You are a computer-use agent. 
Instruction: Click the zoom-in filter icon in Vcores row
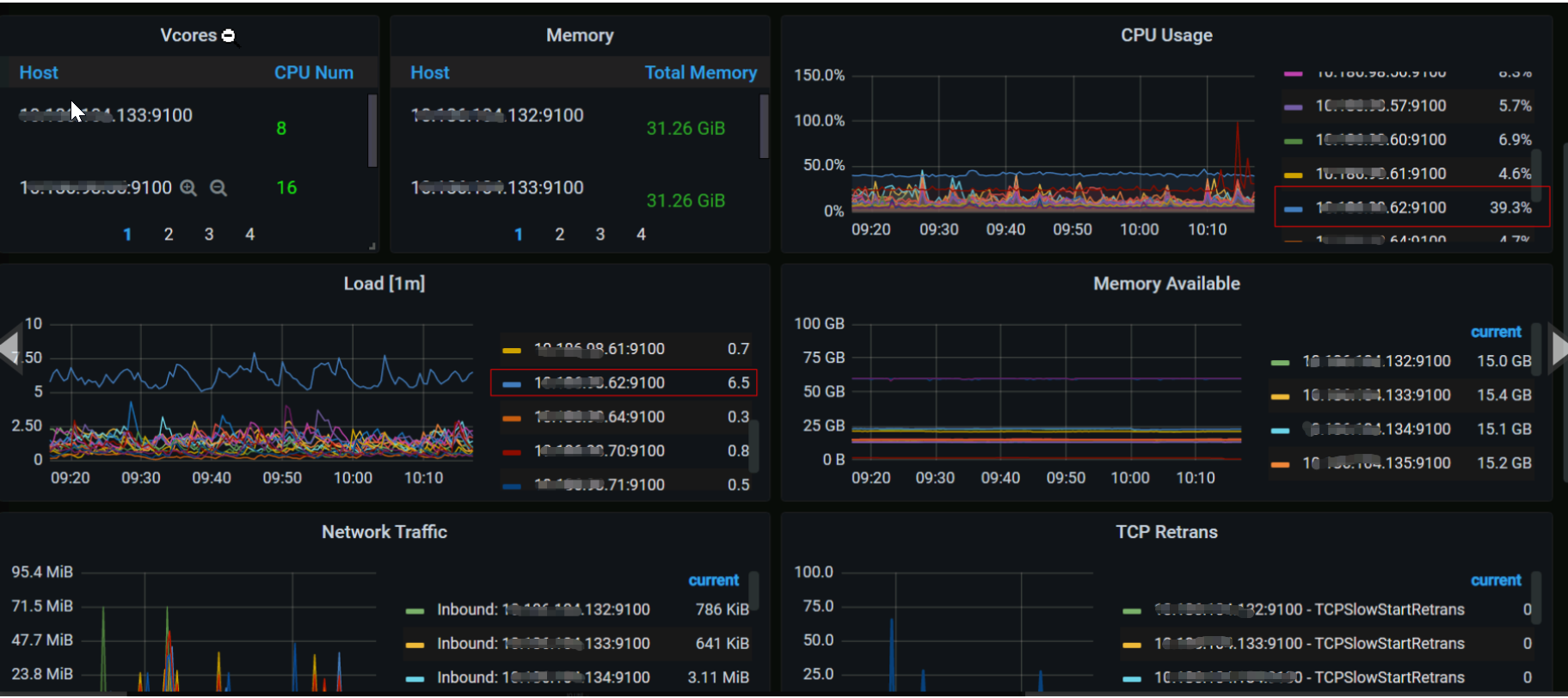click(x=188, y=188)
